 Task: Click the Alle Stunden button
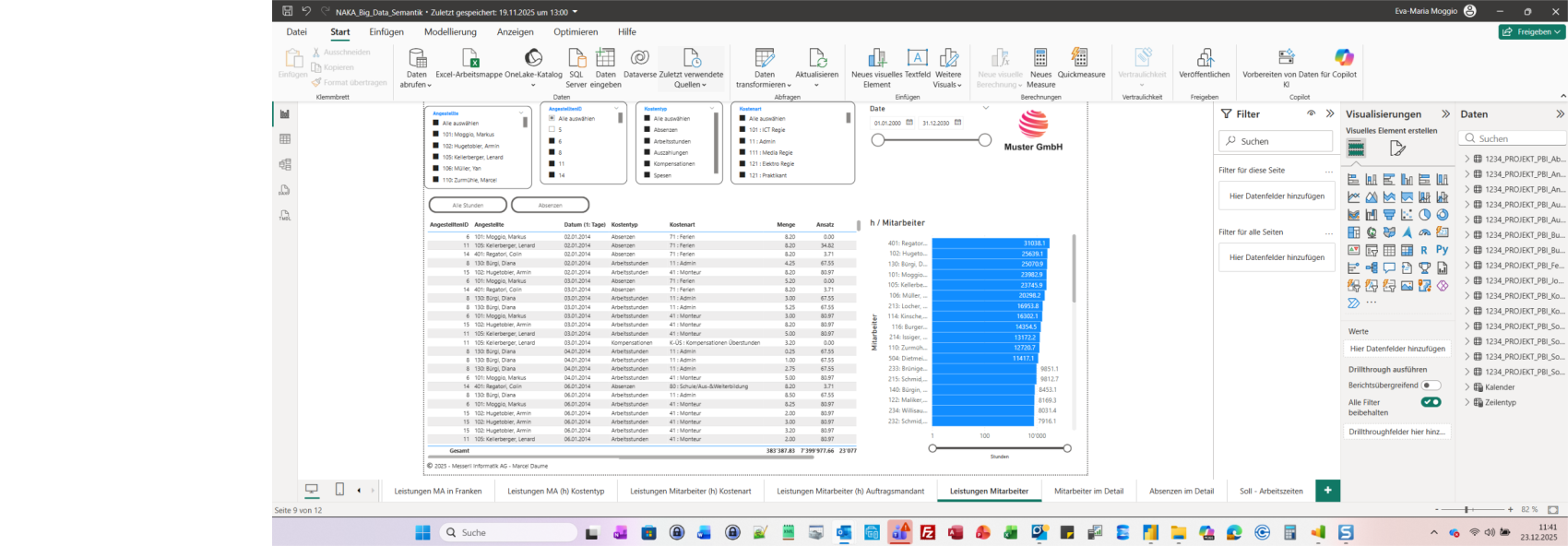tap(468, 205)
